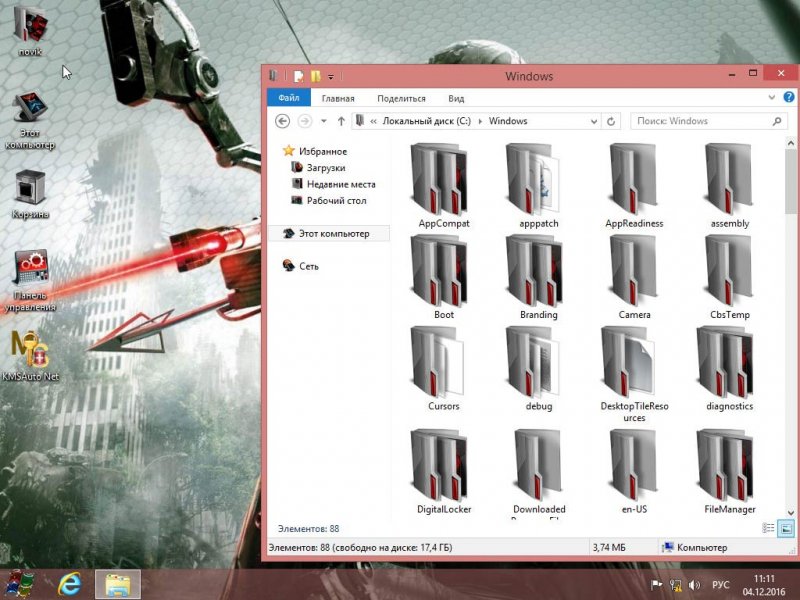The width and height of the screenshot is (800, 600).
Task: Switch to the Вид ribbon tab
Action: pyautogui.click(x=456, y=98)
